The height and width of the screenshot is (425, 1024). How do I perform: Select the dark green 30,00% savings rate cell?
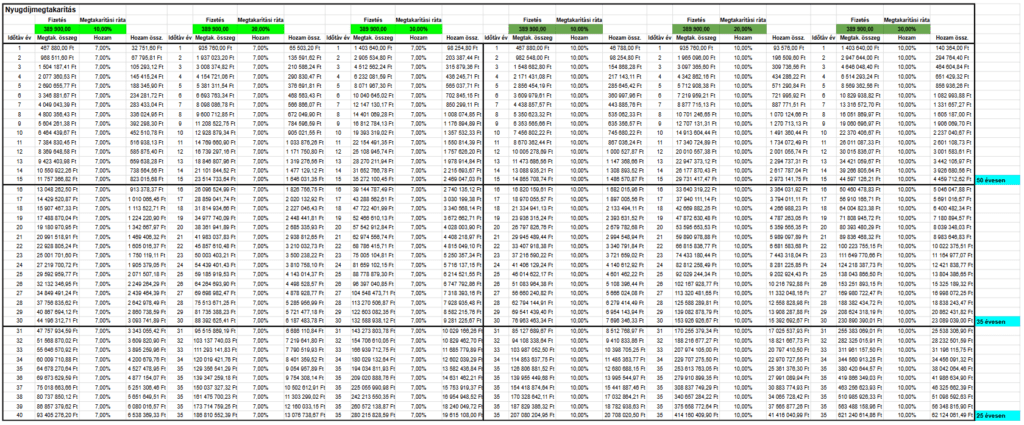(x=907, y=29)
